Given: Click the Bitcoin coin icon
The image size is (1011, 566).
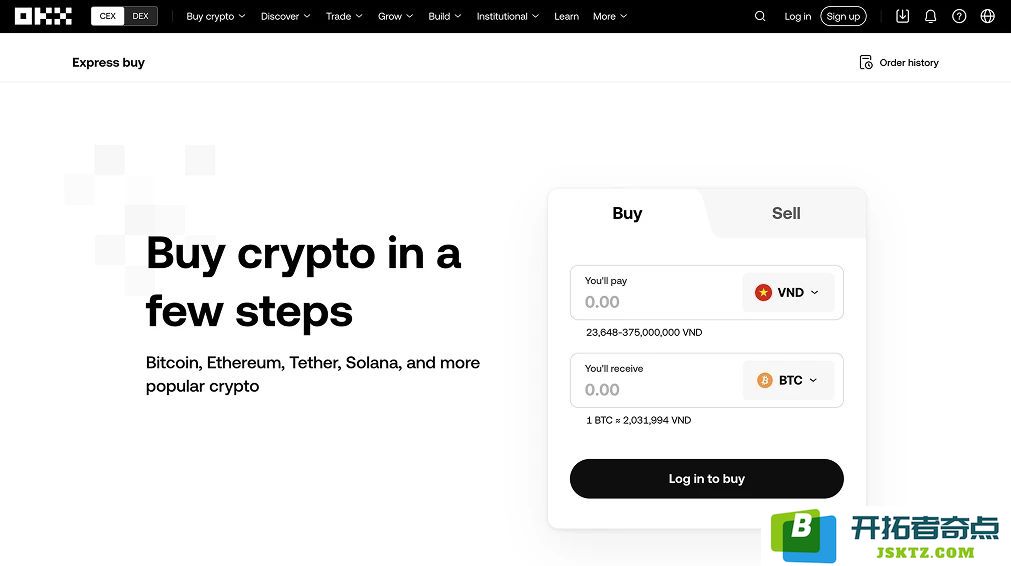Looking at the screenshot, I should [x=765, y=380].
